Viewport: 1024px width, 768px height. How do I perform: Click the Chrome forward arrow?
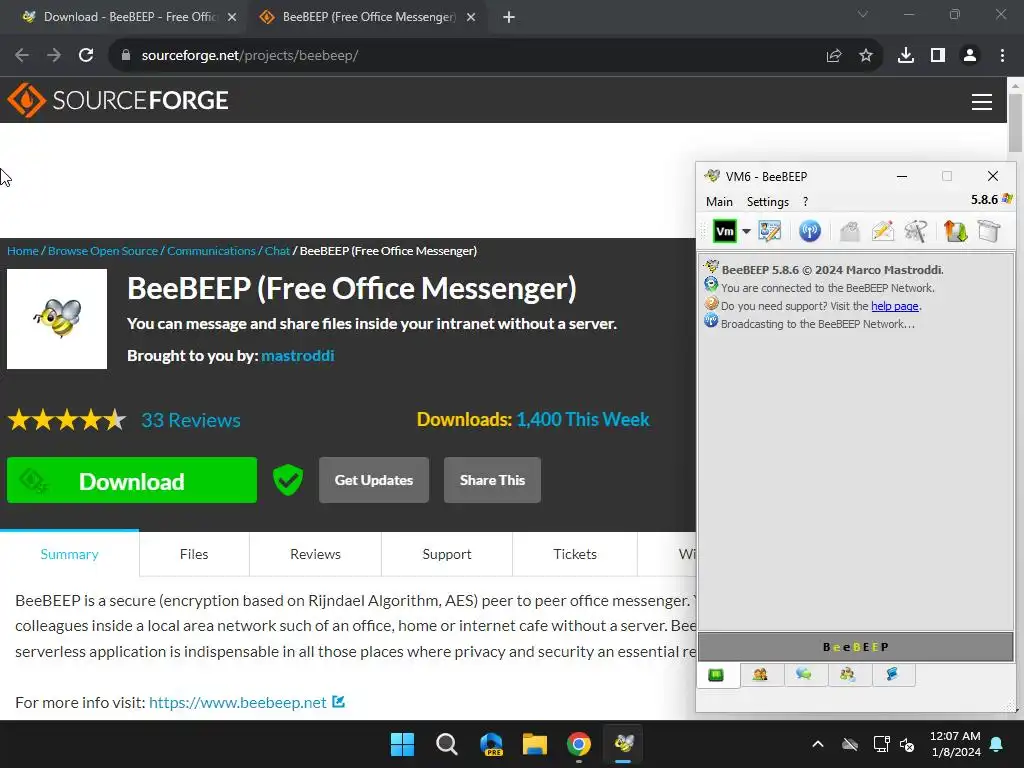tap(54, 56)
